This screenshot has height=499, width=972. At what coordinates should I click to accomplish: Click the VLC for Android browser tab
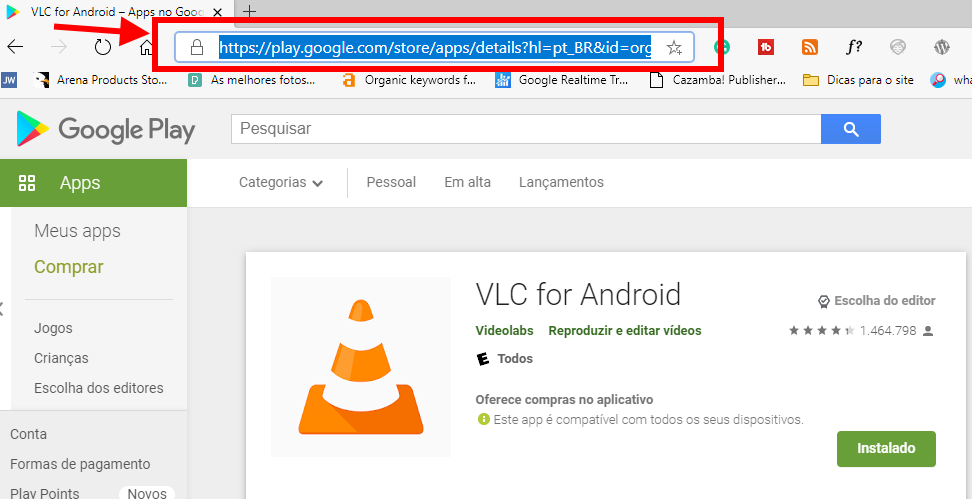coord(117,12)
